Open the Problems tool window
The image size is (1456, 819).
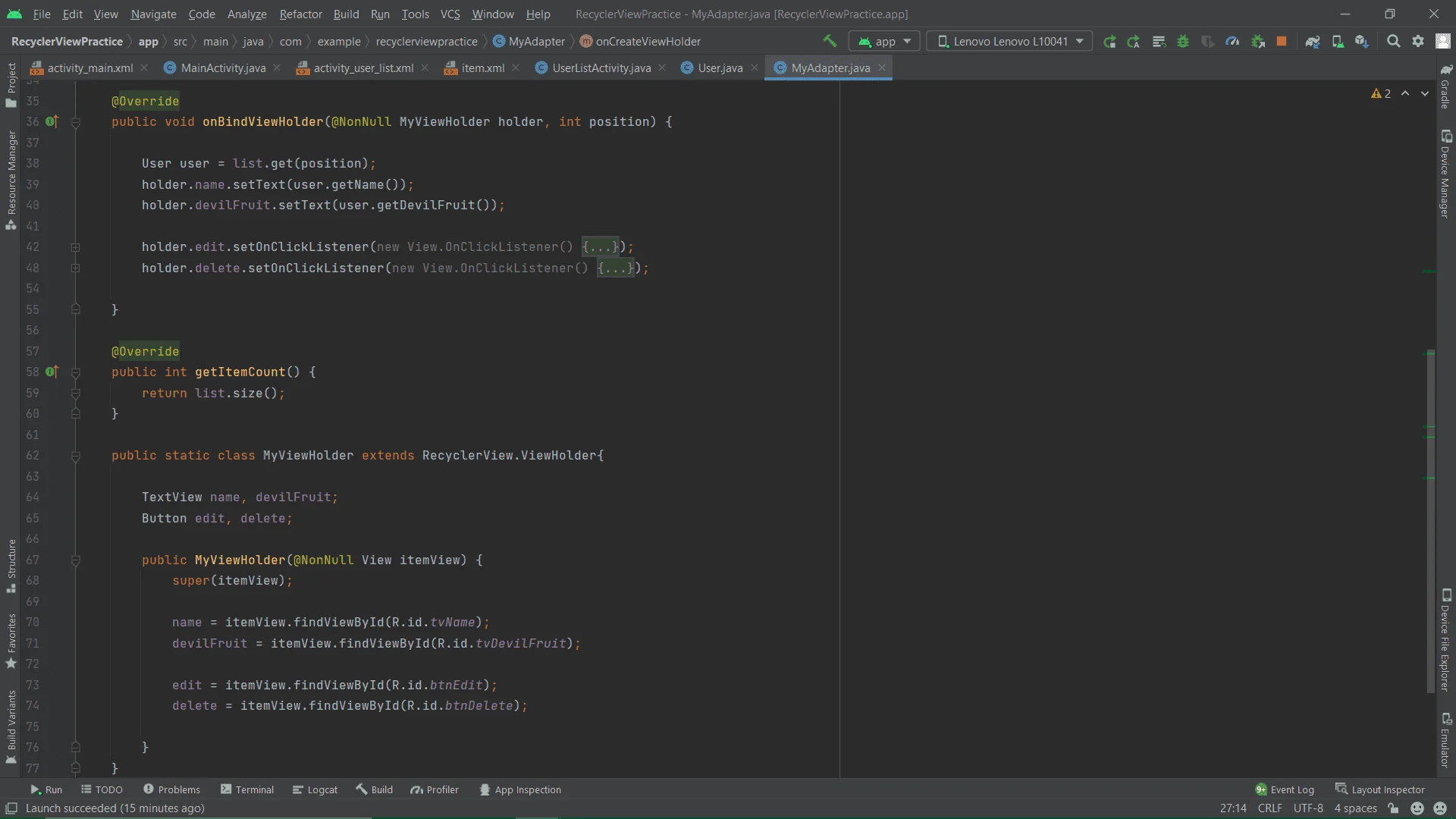click(171, 789)
